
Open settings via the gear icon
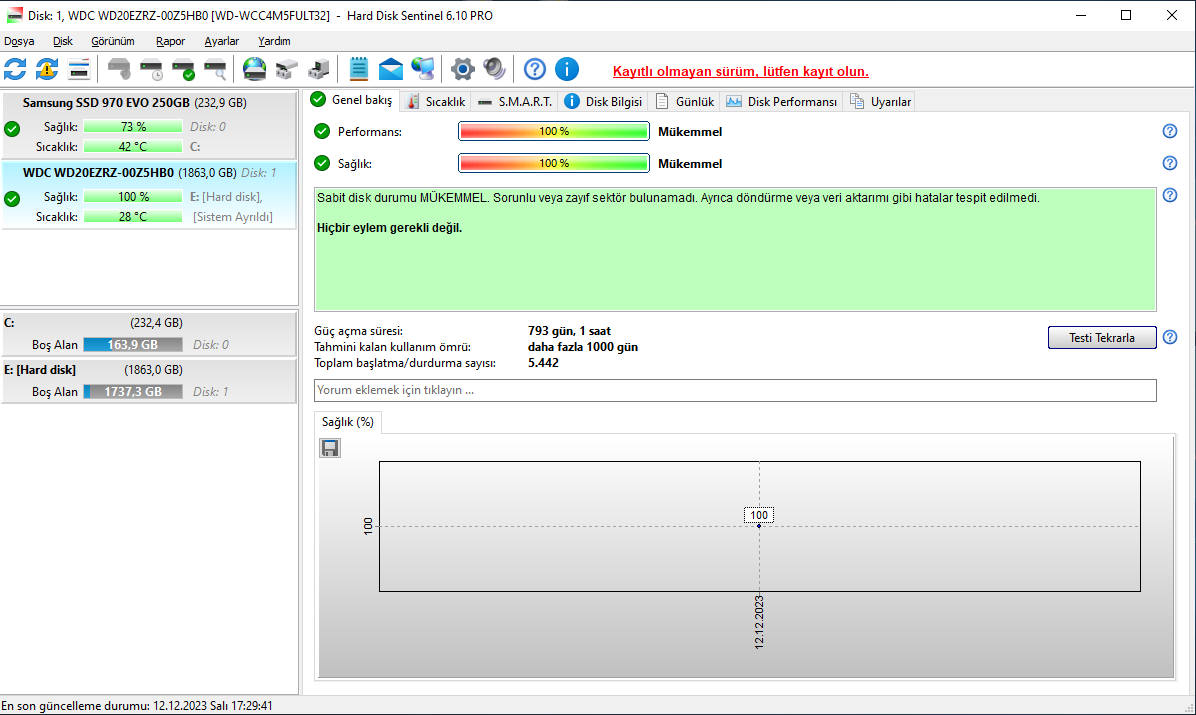pyautogui.click(x=462, y=69)
